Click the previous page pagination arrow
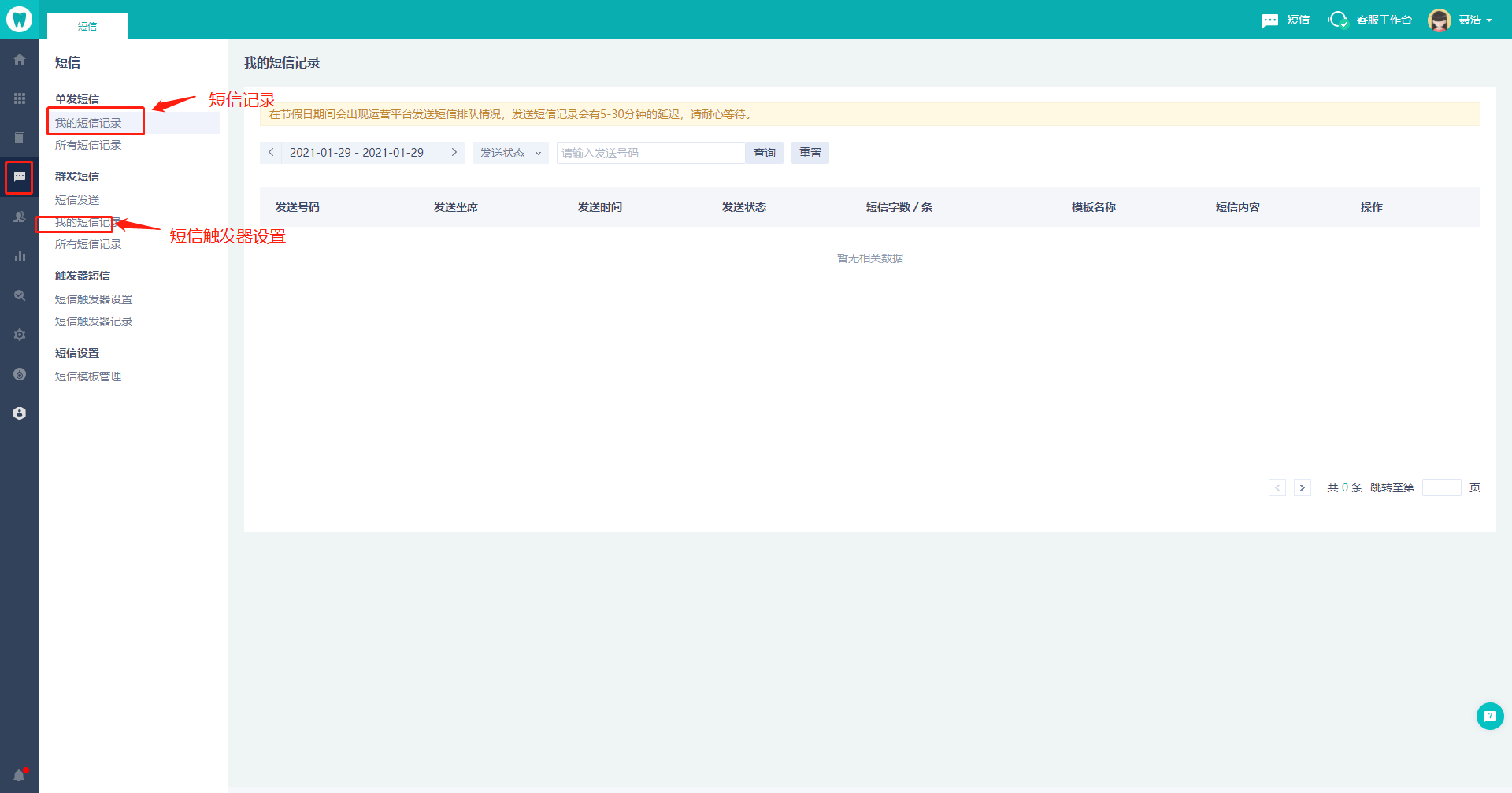This screenshot has height=793, width=1512. click(1277, 487)
